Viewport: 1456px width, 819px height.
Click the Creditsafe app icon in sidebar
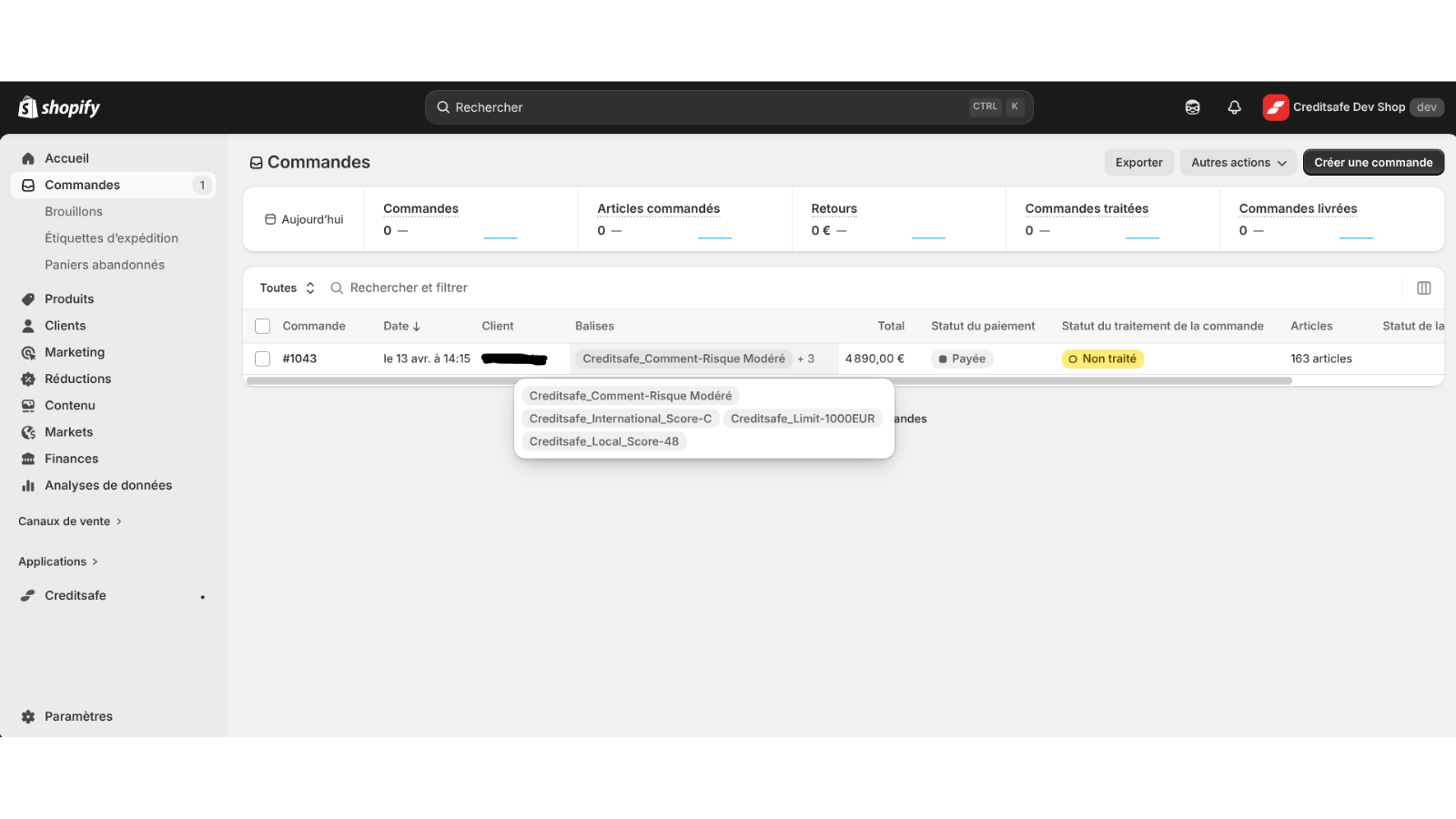[x=28, y=595]
